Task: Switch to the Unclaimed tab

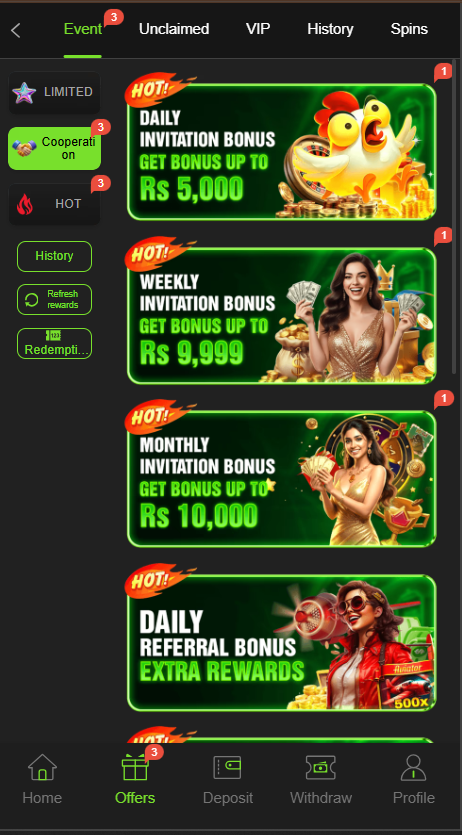Action: (174, 29)
